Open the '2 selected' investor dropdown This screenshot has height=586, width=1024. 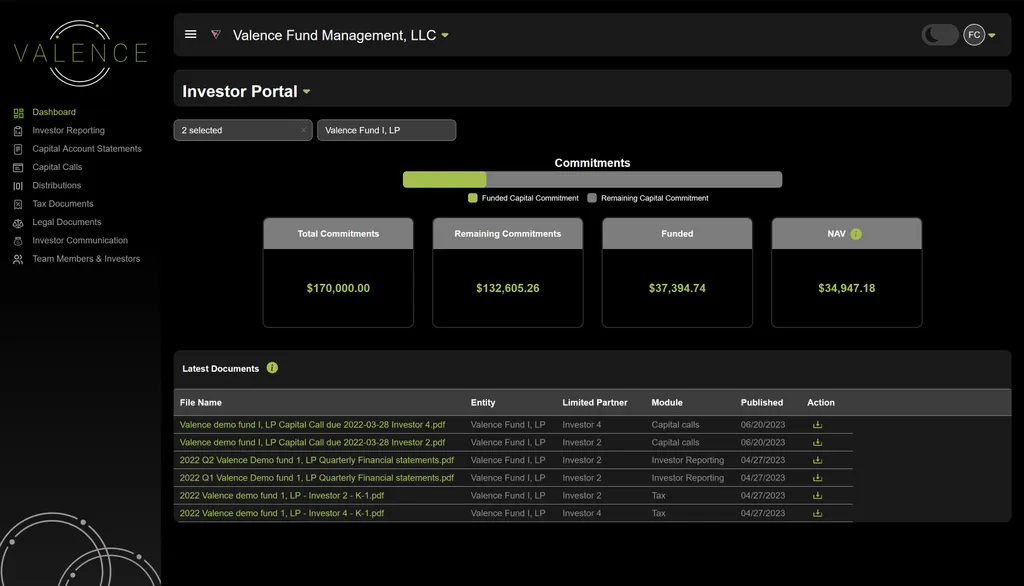242,130
